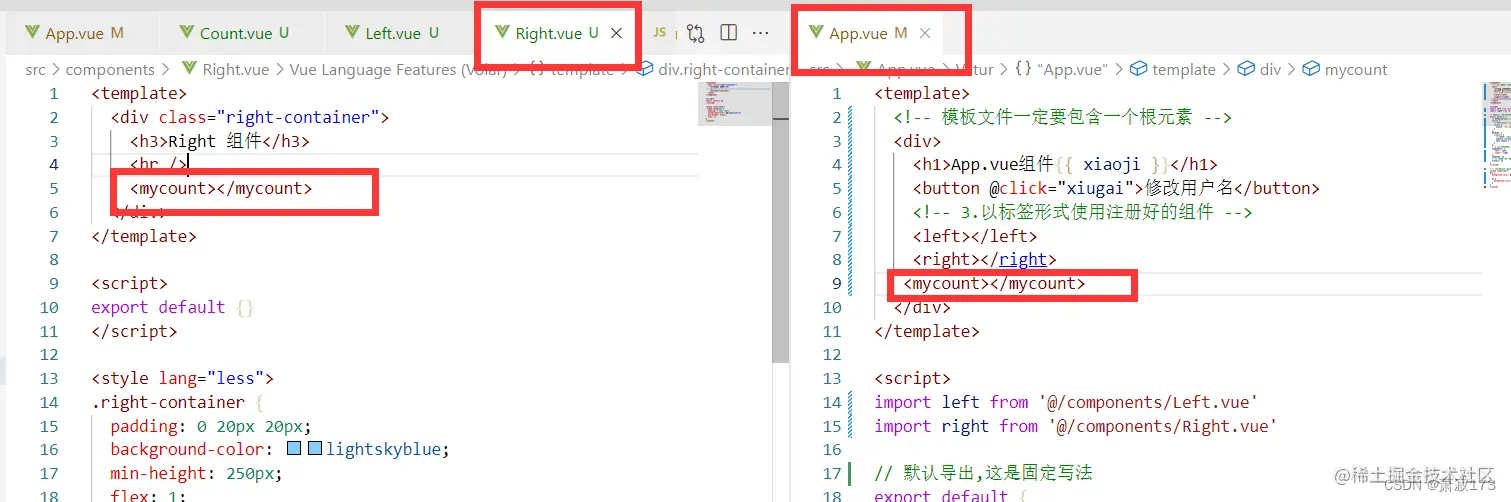Viewport: 1511px width, 502px height.
Task: Click the Vue icon on Right.vue tab
Action: (503, 33)
